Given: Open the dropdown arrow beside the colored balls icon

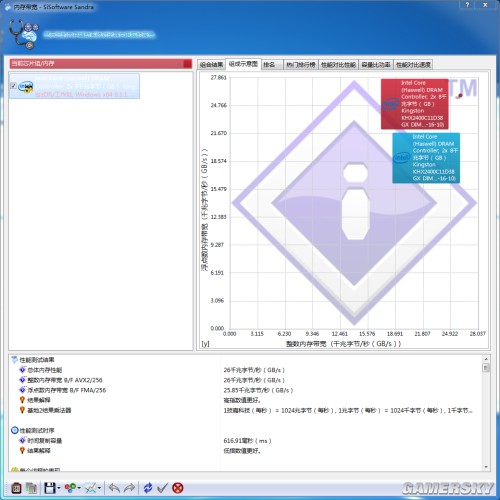Looking at the screenshot, I should 79,488.
